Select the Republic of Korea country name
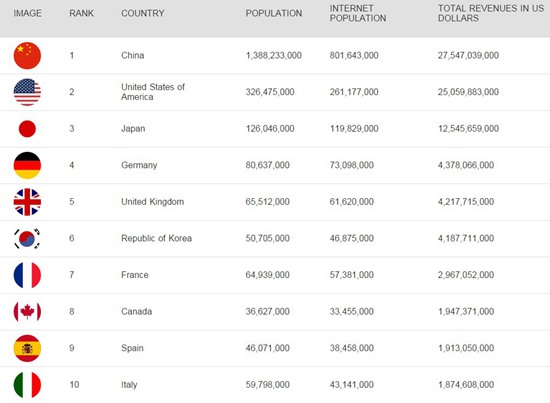The width and height of the screenshot is (550, 403). [x=156, y=239]
